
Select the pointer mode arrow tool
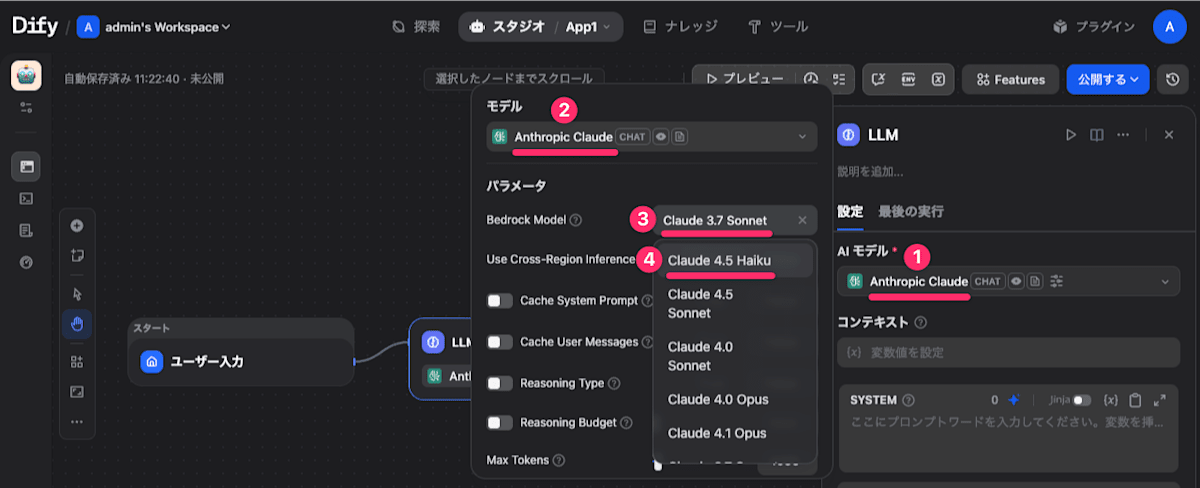(77, 293)
